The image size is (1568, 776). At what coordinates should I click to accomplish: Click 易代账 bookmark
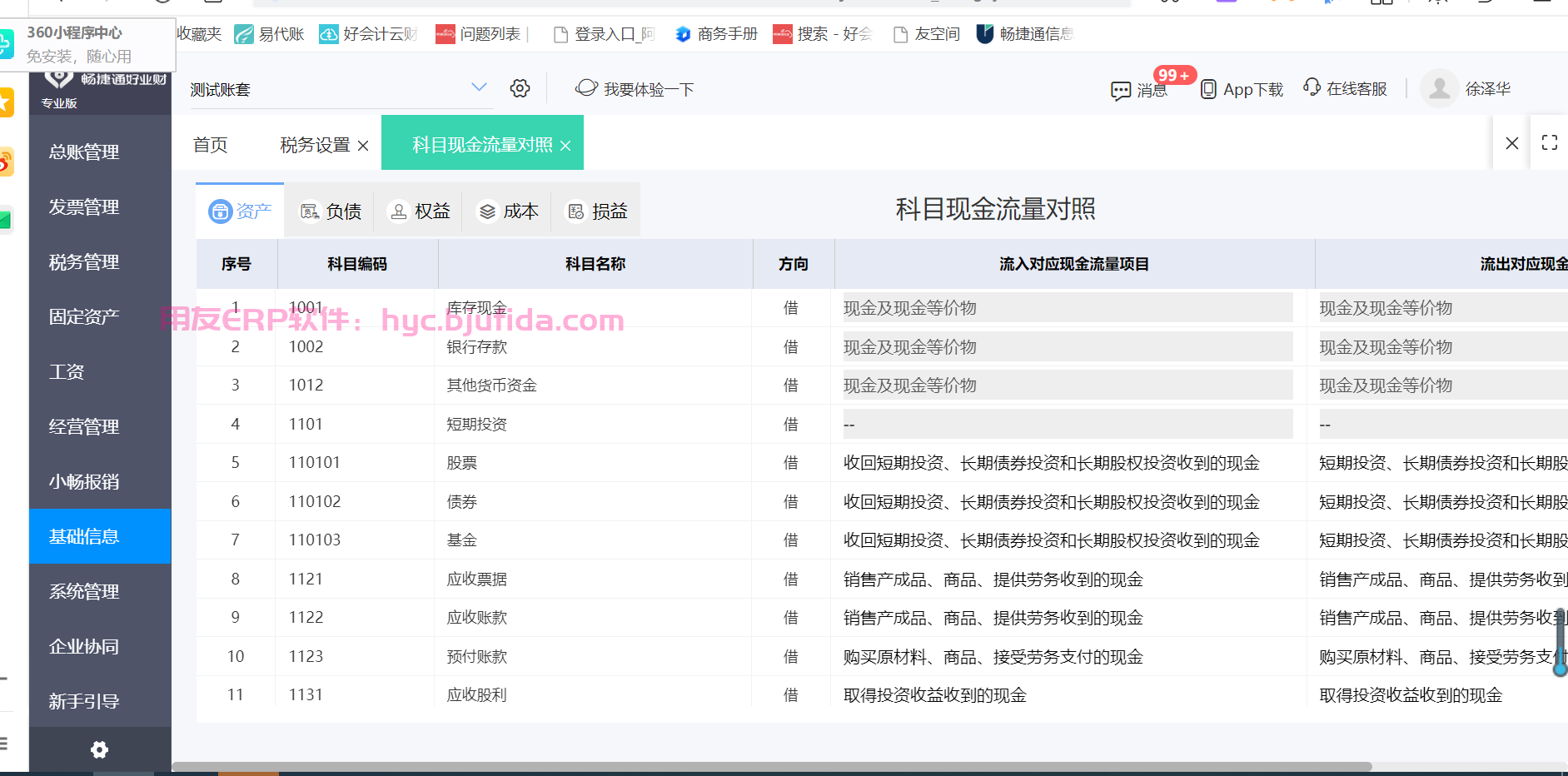pyautogui.click(x=269, y=34)
